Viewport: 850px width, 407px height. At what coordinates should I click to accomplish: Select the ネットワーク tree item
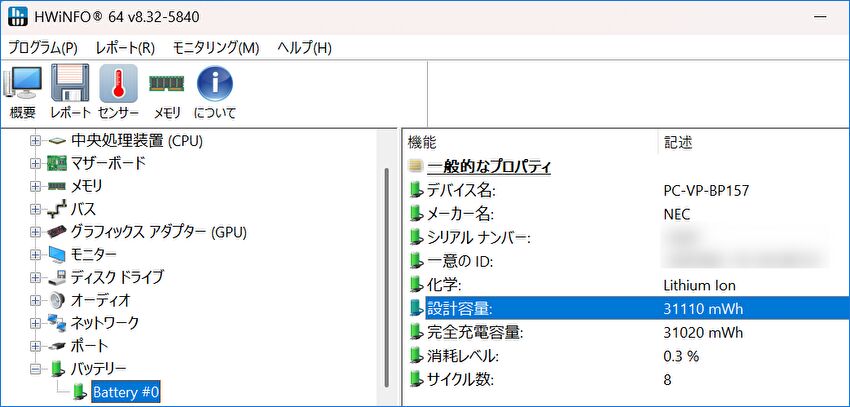(105, 323)
